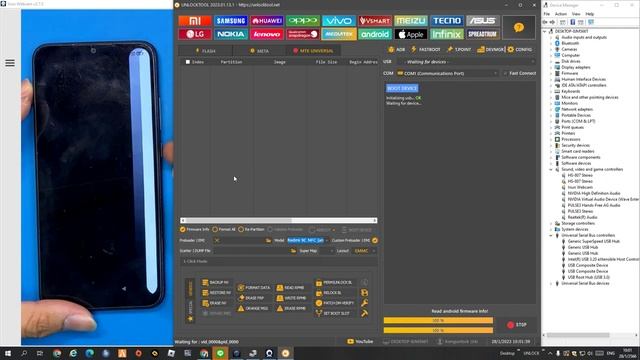Screen dimensions: 640x360
Task: Open Device Manager File menu
Action: click(547, 14)
